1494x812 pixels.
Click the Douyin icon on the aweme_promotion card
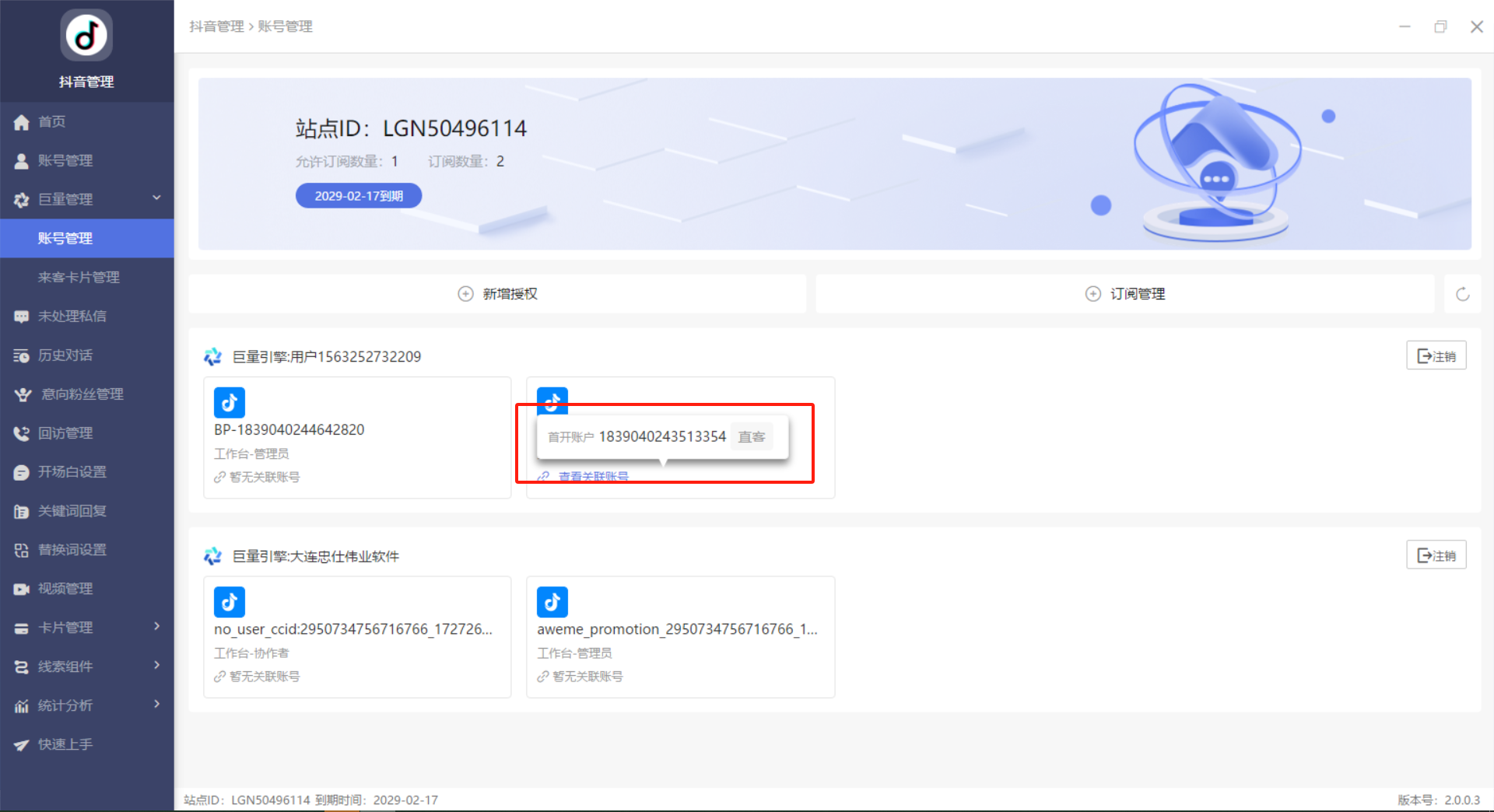552,602
